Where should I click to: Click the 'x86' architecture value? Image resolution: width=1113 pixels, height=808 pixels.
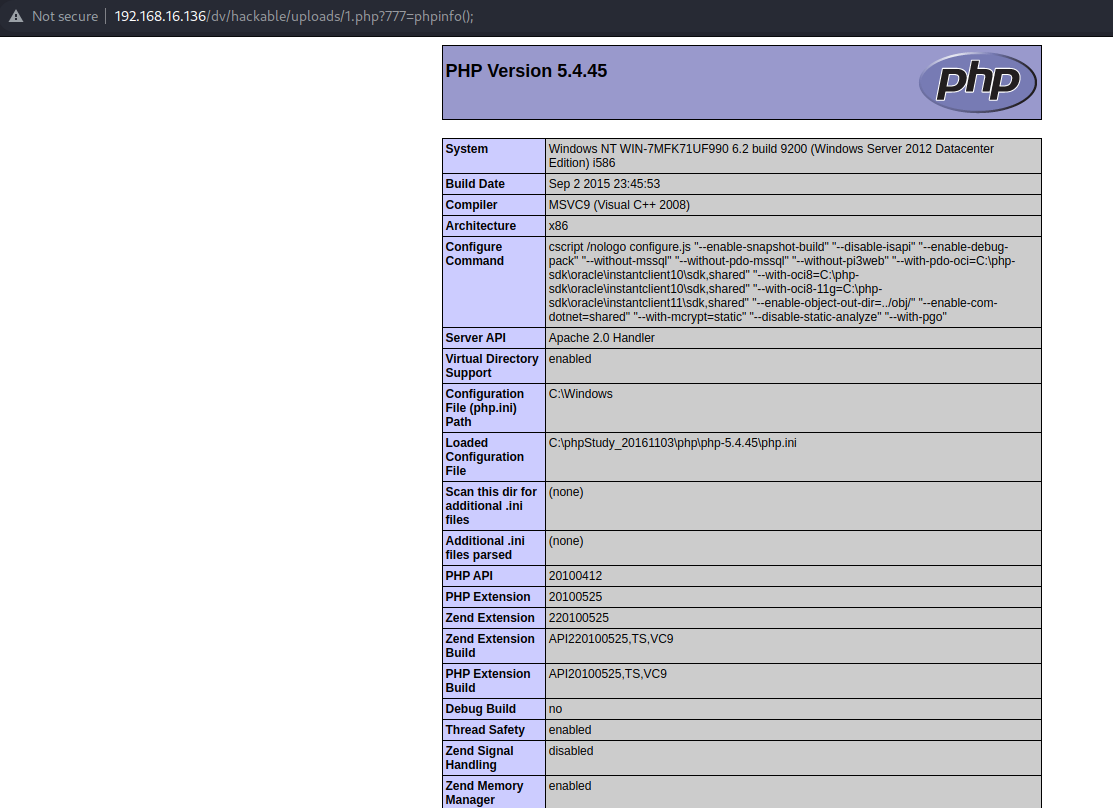[558, 226]
